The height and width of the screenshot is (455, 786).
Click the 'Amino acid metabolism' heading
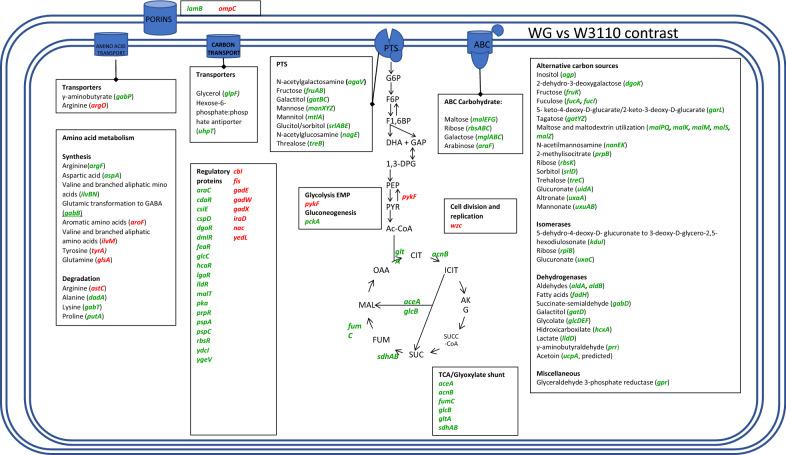tap(98, 138)
